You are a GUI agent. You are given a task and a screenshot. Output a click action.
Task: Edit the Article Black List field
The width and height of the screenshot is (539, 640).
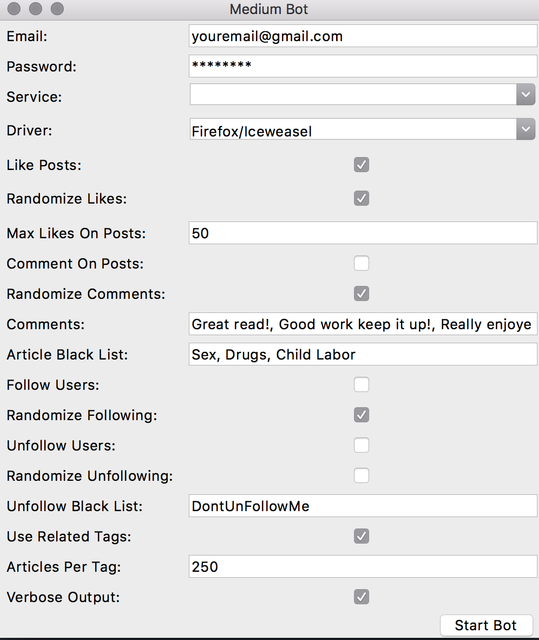363,354
